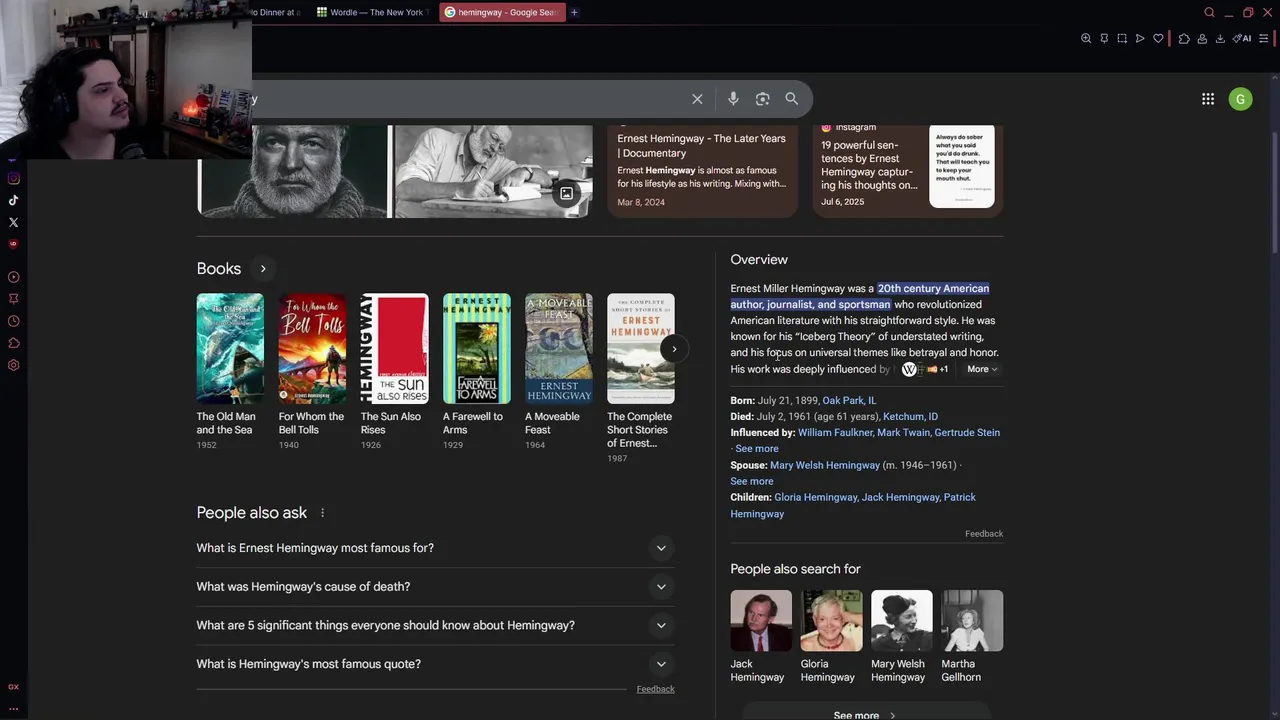This screenshot has height=720, width=1280.
Task: Open history clock icon in sidebar
Action: [x=13, y=321]
